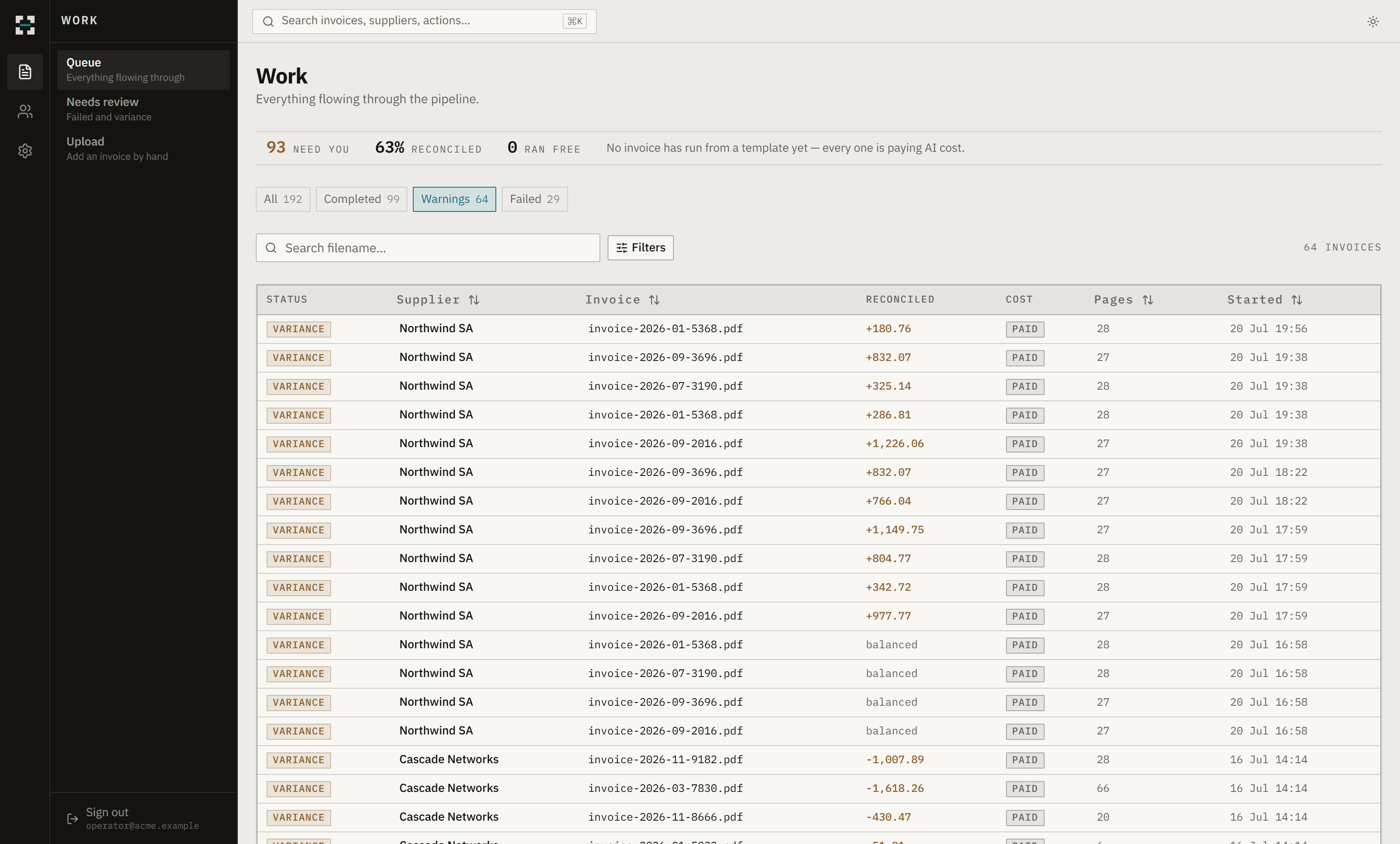1400x844 pixels.
Task: Click the sign out arrow icon
Action: click(72, 818)
